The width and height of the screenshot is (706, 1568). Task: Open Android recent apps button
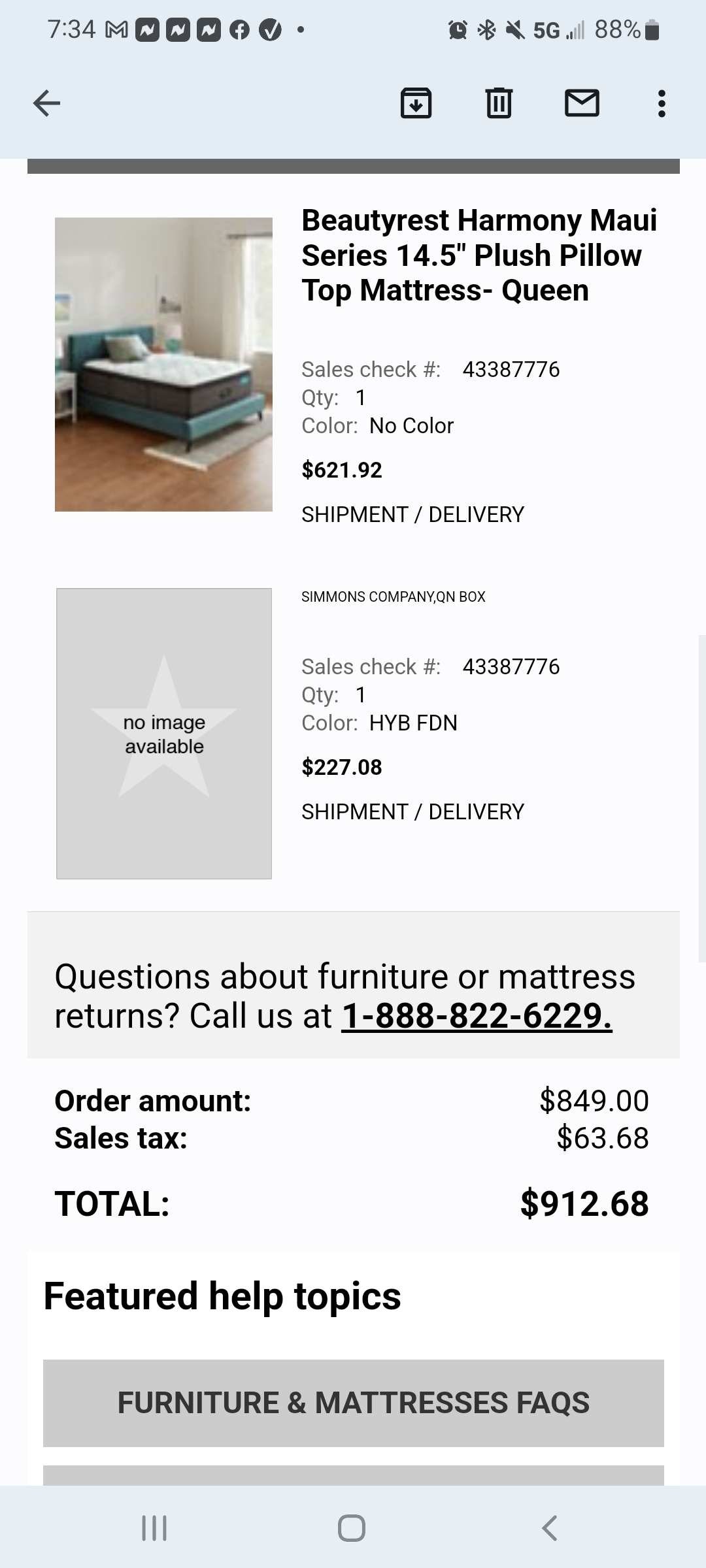tap(154, 1528)
